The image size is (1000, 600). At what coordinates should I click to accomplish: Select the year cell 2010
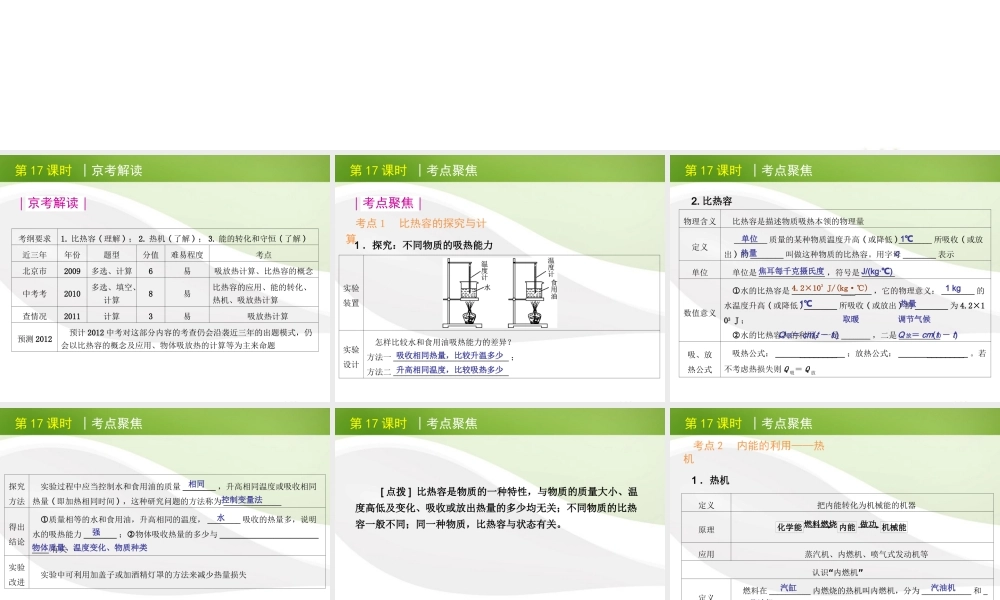(72, 294)
